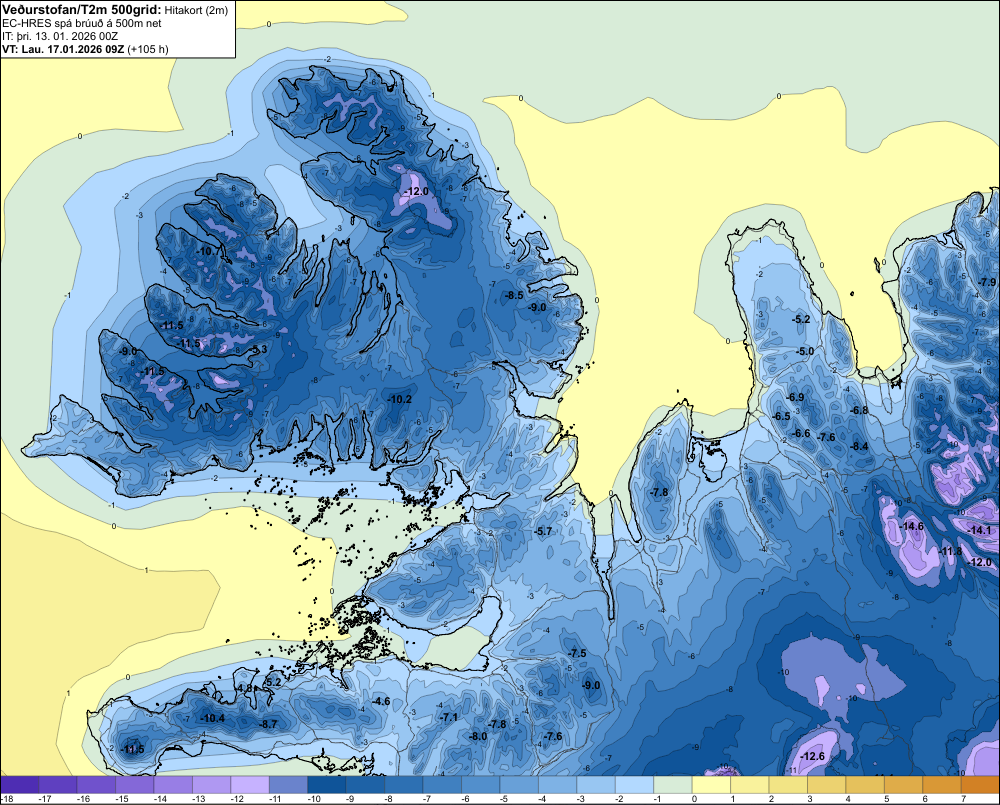The width and height of the screenshot is (1000, 805).
Task: Click the legend swatch starting at 5
Action: pyautogui.click(x=903, y=784)
